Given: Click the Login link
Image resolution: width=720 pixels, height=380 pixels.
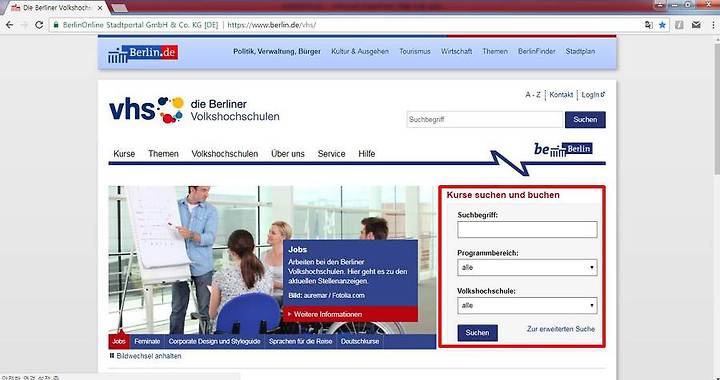Looking at the screenshot, I should pos(593,95).
